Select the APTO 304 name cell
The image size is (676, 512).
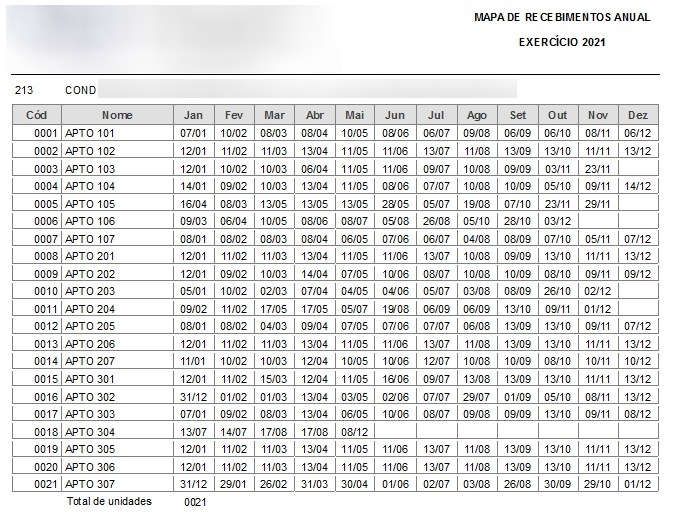[x=90, y=432]
